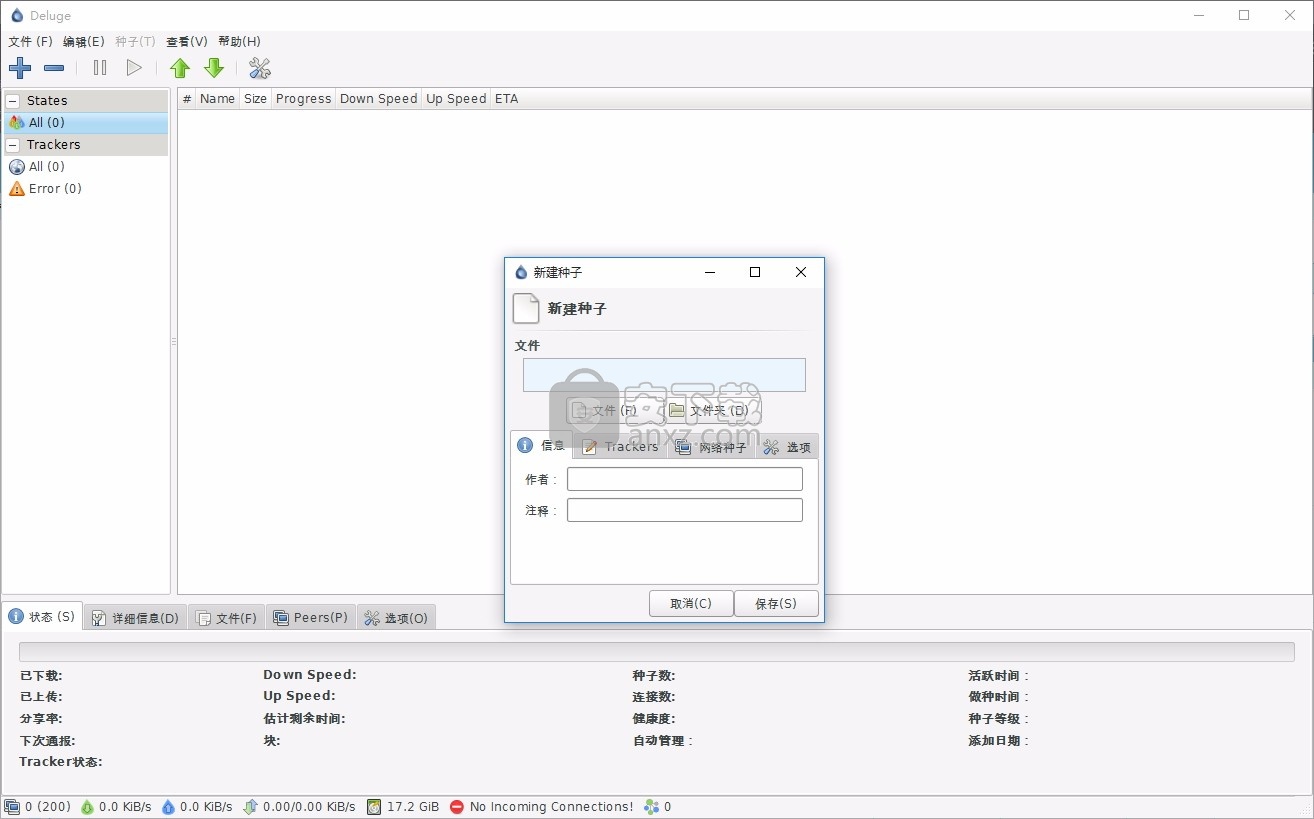Select the 信息 tab in new torrent dialog
This screenshot has width=1314, height=819.
(541, 445)
